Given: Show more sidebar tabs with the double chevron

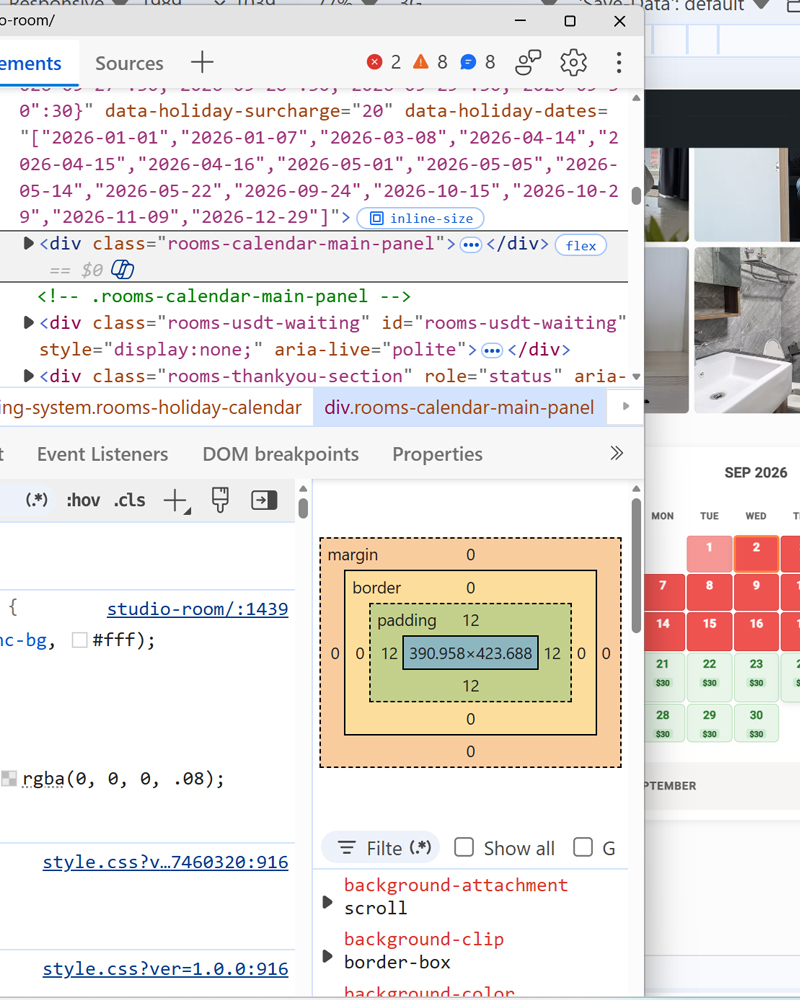Looking at the screenshot, I should (616, 453).
